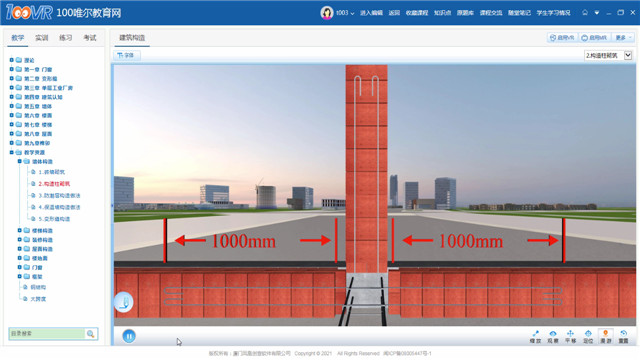This screenshot has height=360, width=640.
Task: Click the user avatar icon
Action: 327,13
